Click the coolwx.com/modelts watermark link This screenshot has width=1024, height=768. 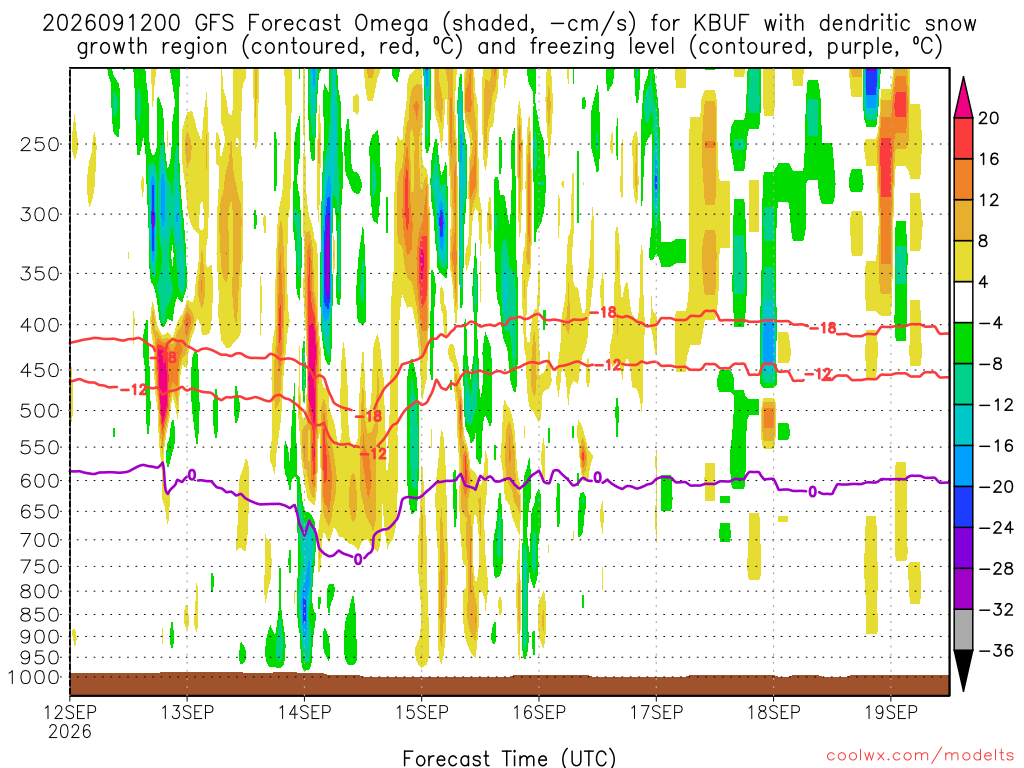click(919, 756)
